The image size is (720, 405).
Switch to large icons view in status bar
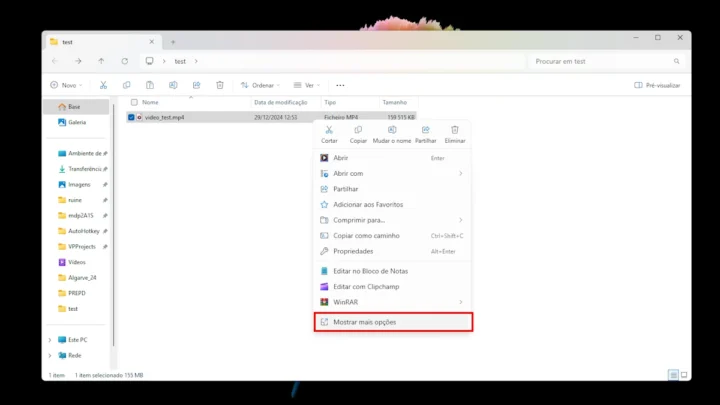pos(684,375)
